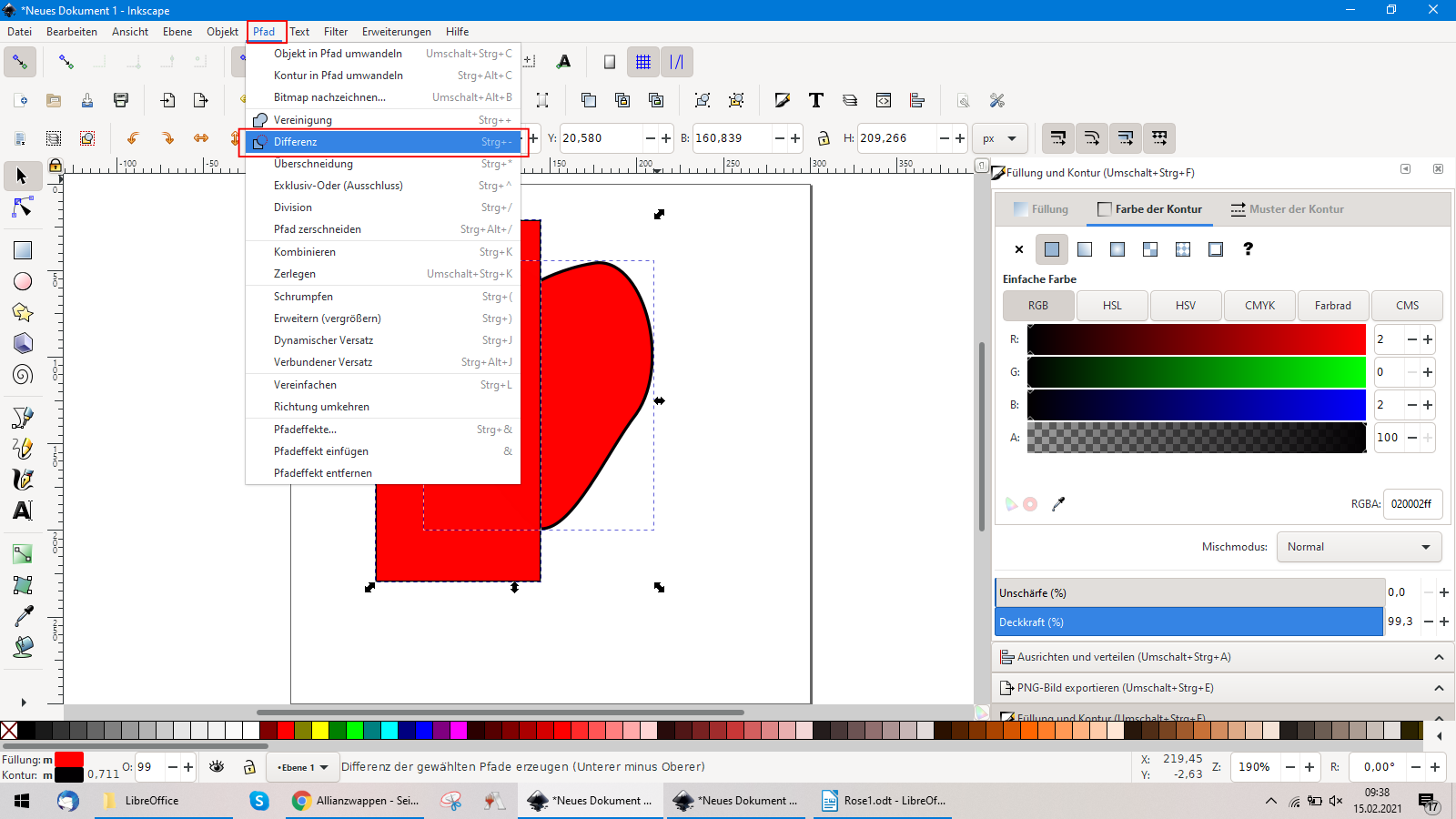Select the text tool in toolbox
The width and height of the screenshot is (1456, 819).
(23, 511)
